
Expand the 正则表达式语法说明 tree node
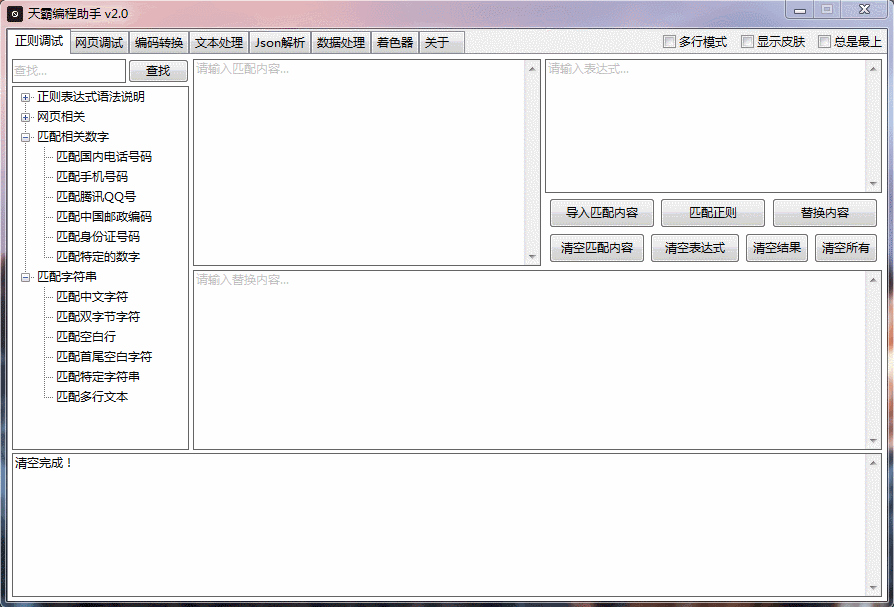tap(25, 97)
